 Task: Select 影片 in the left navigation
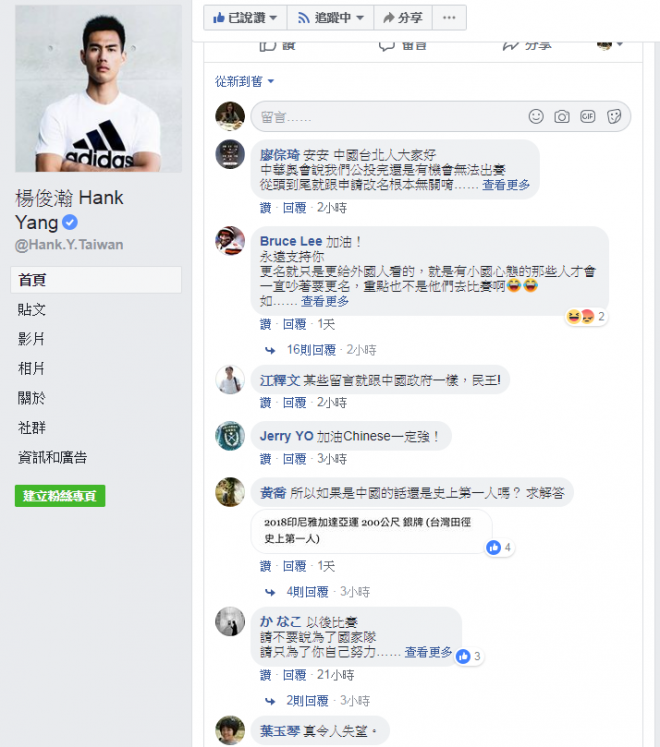coord(31,339)
